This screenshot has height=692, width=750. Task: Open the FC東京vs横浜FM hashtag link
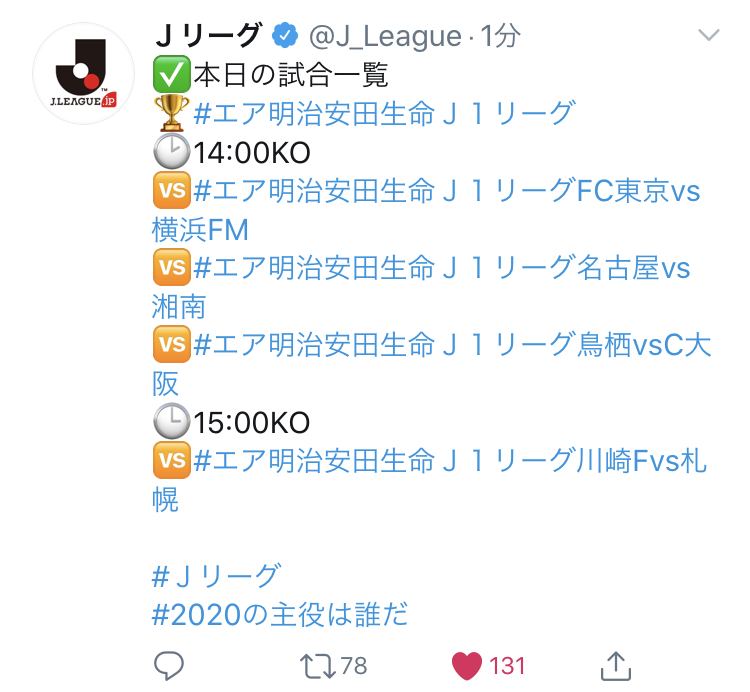[x=426, y=210]
